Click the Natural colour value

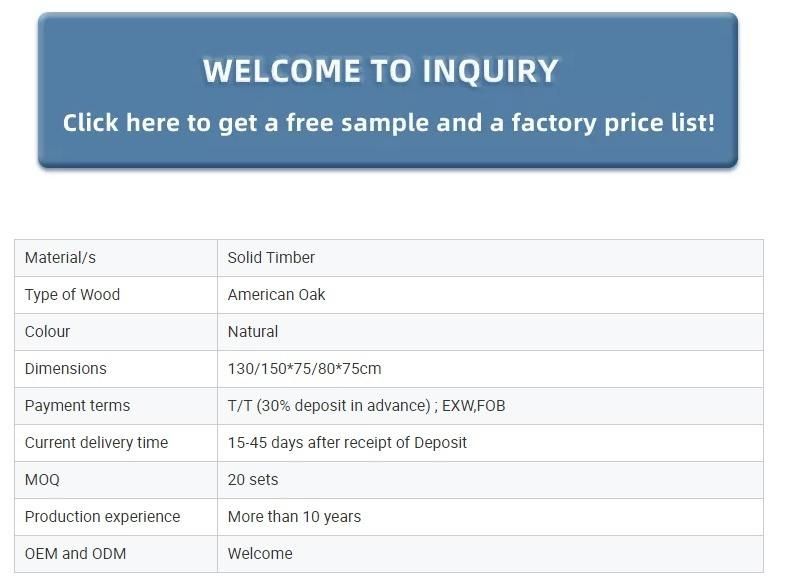[x=253, y=332]
